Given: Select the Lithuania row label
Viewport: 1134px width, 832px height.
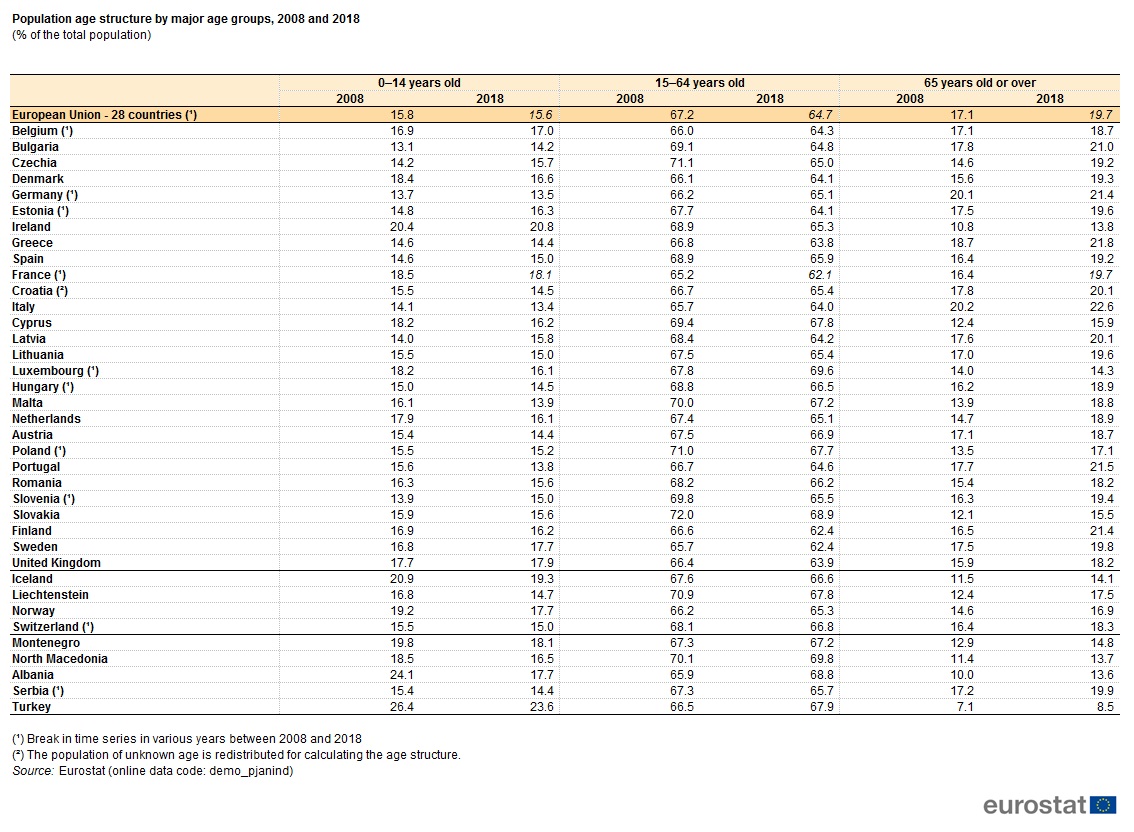Looking at the screenshot, I should pos(38,355).
